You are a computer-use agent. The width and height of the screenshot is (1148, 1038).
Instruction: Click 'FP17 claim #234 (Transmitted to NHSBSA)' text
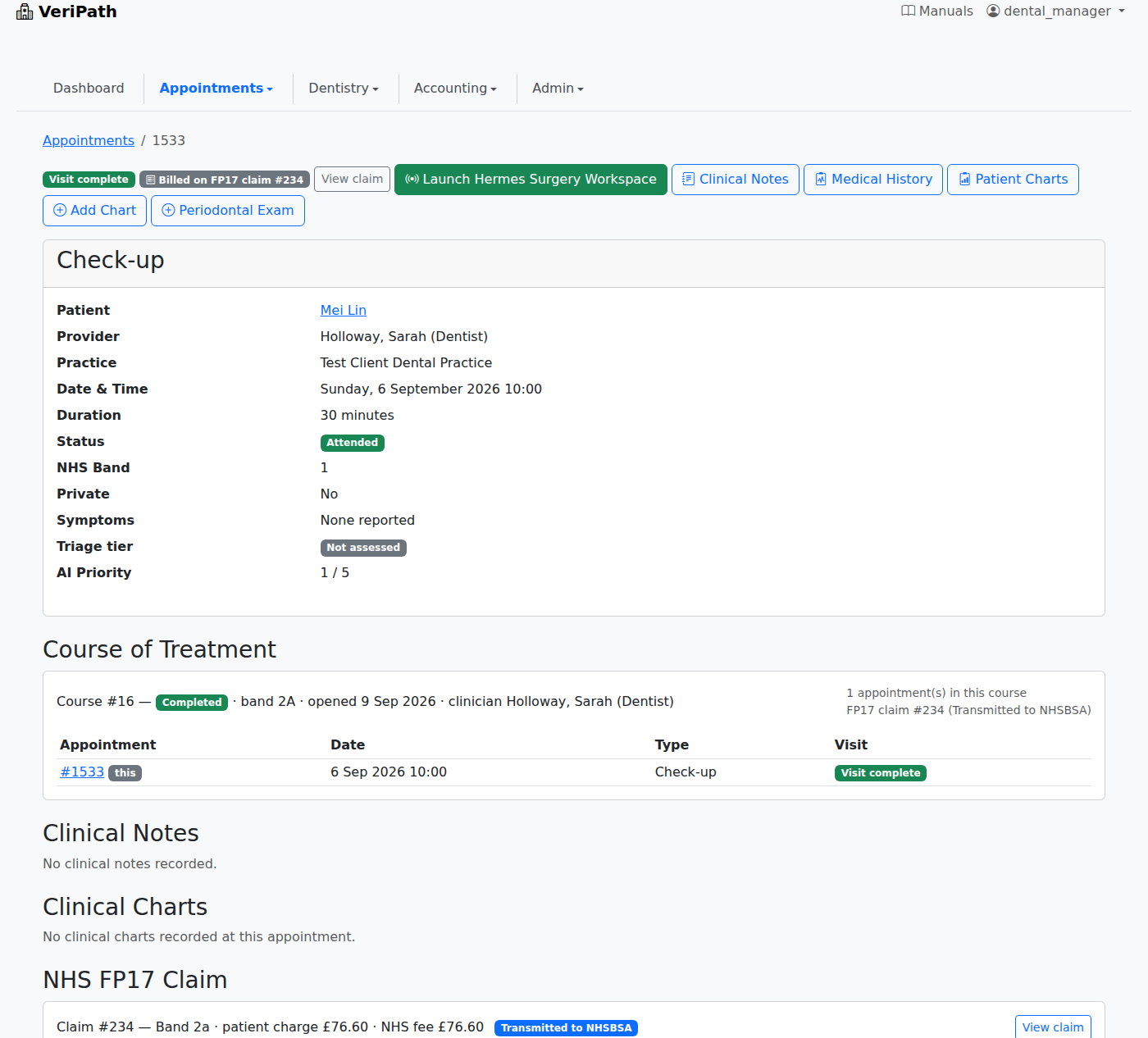(968, 710)
